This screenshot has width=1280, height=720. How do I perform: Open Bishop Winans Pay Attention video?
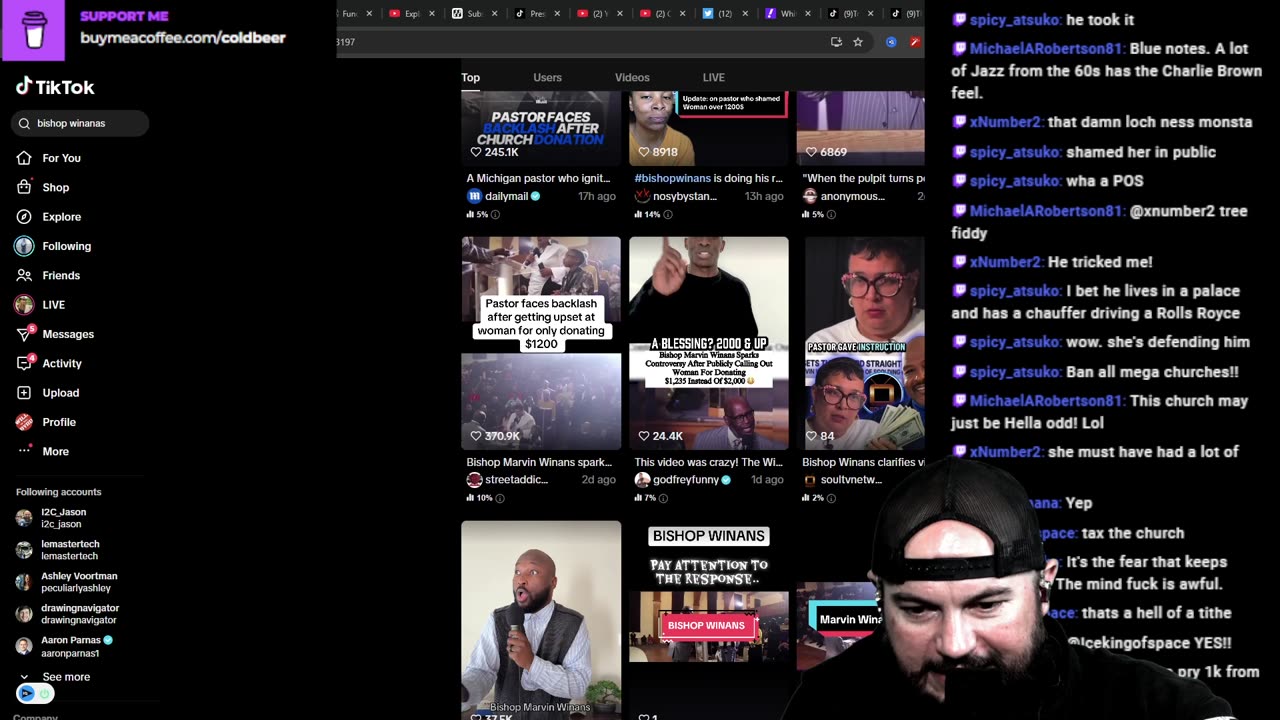click(708, 620)
